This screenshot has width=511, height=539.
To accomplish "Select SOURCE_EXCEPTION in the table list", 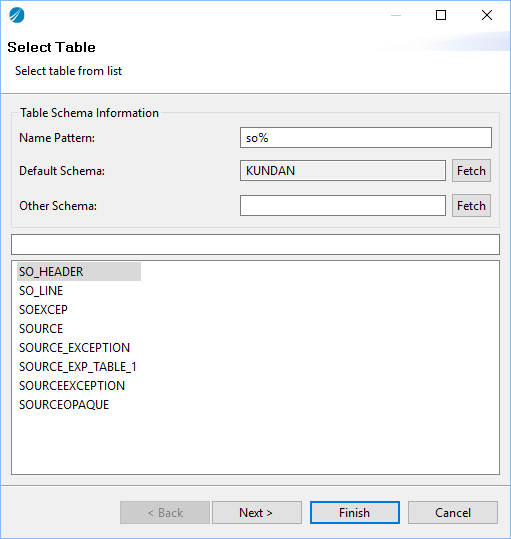I will [x=75, y=348].
